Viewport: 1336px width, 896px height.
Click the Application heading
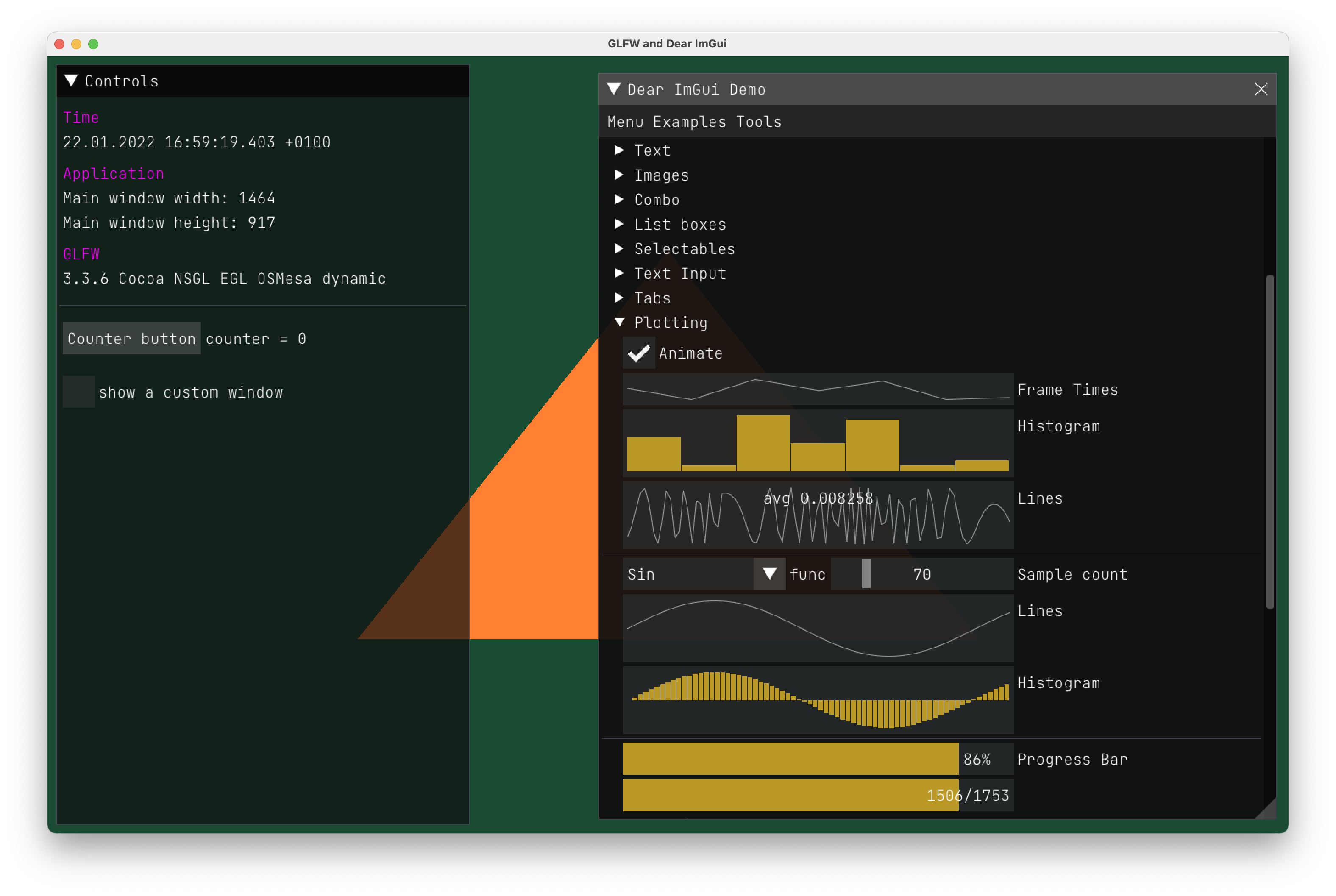point(113,173)
